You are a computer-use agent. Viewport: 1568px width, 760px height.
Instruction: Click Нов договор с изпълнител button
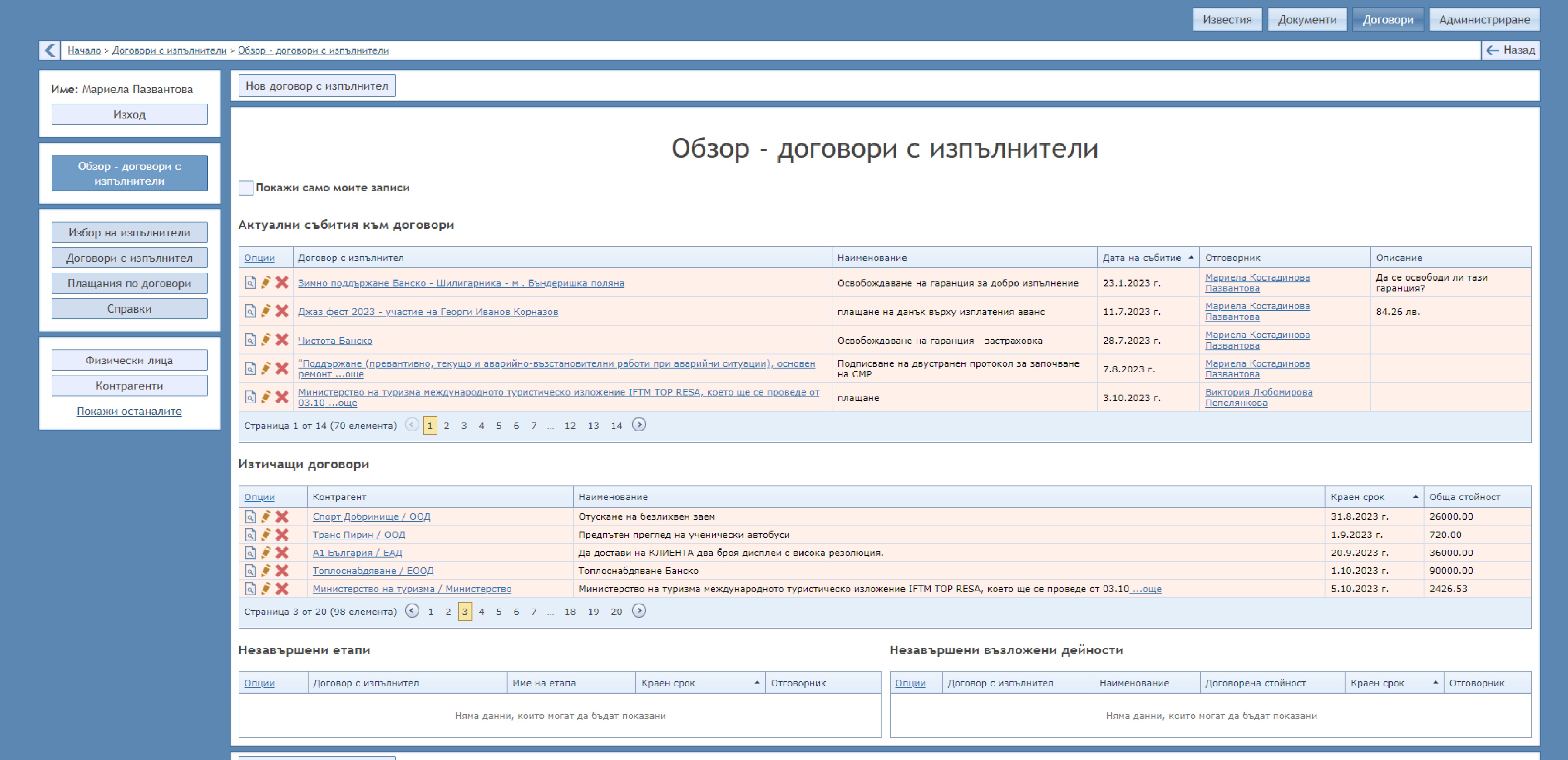click(316, 86)
